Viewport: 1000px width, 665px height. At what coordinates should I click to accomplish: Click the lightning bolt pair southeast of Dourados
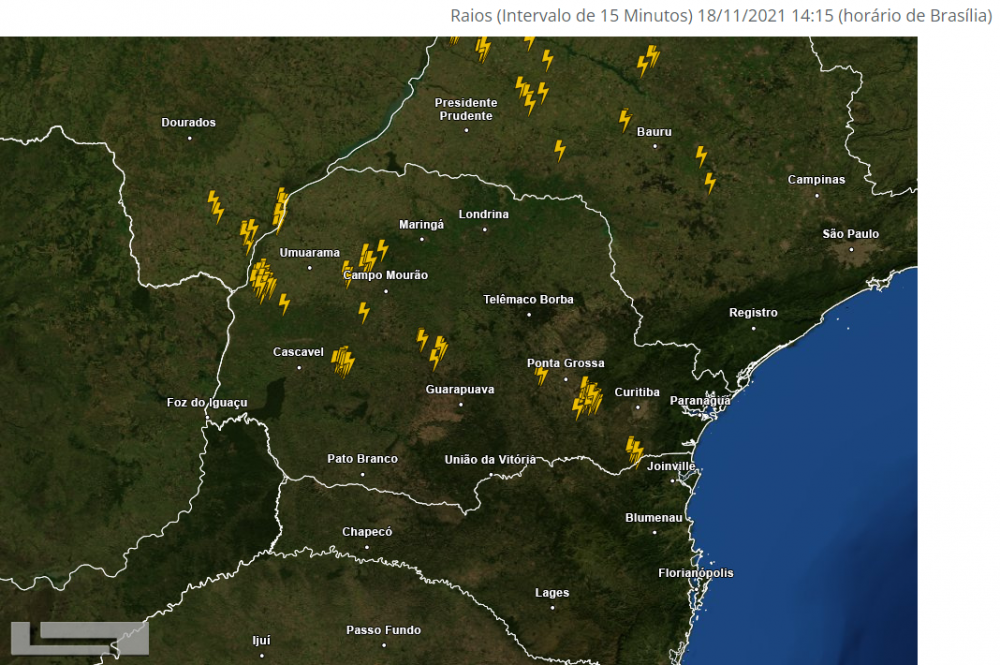tap(216, 207)
